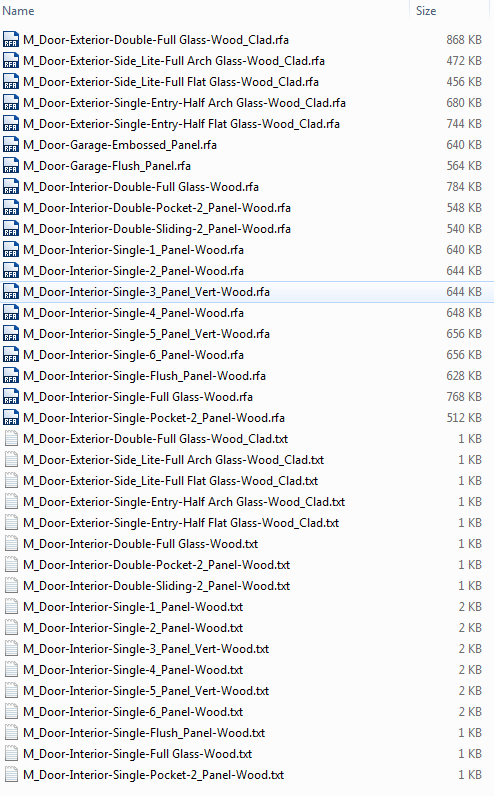Select file name M_Door-Exterior-Side_Lite-Full Arch Glass-Wood_Clad.rfa
The image size is (494, 796).
(174, 61)
